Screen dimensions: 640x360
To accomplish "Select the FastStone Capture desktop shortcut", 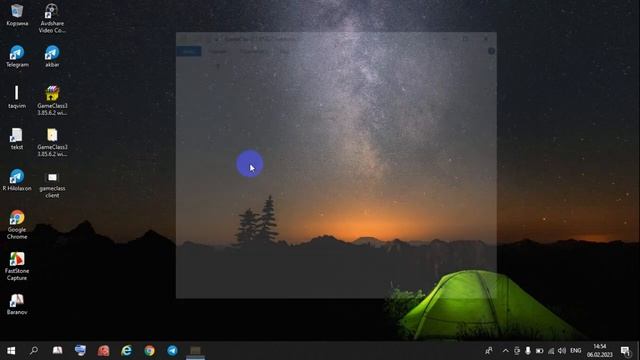I will click(17, 266).
